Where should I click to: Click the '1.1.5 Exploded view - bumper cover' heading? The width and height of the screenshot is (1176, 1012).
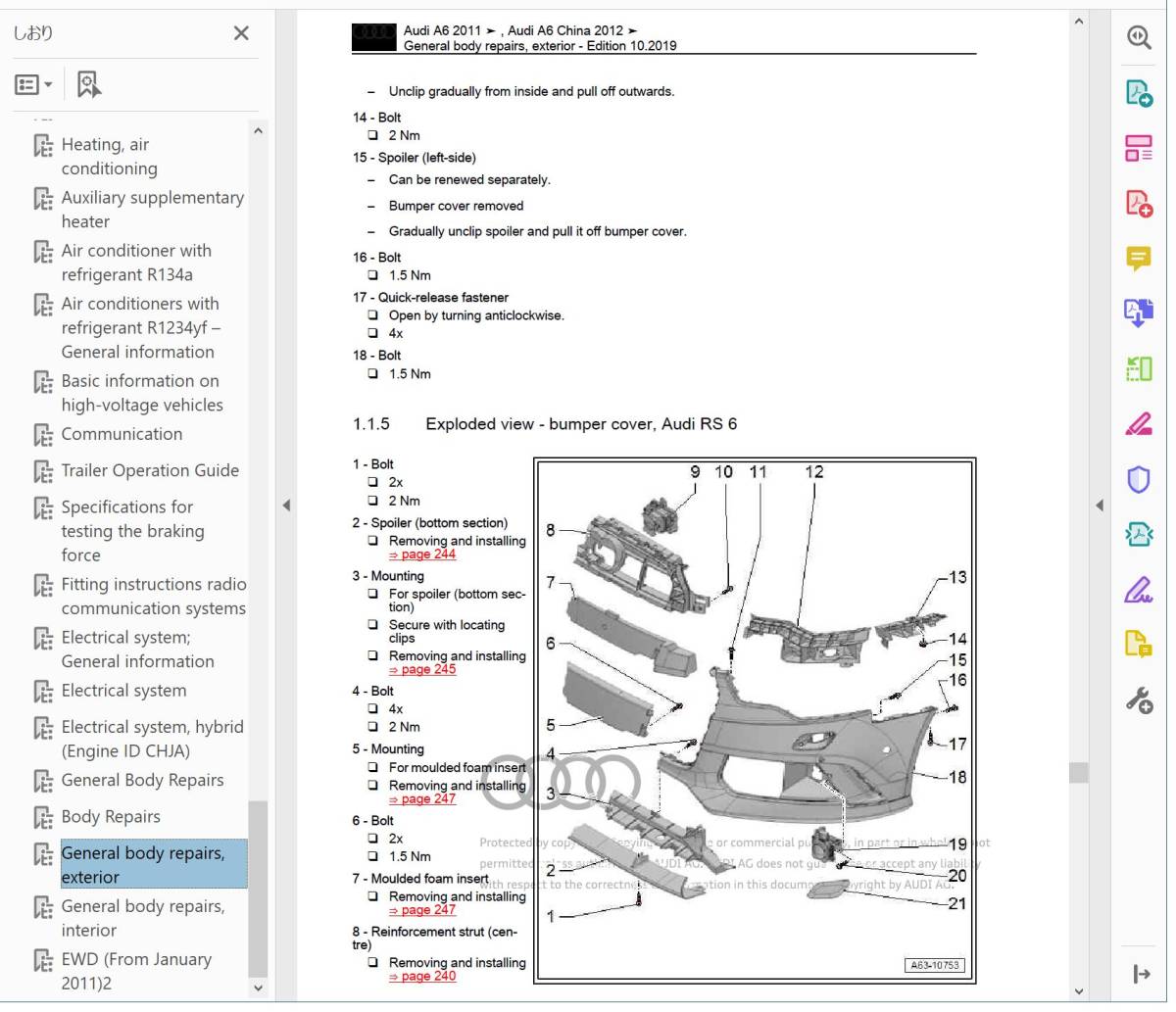click(x=545, y=424)
